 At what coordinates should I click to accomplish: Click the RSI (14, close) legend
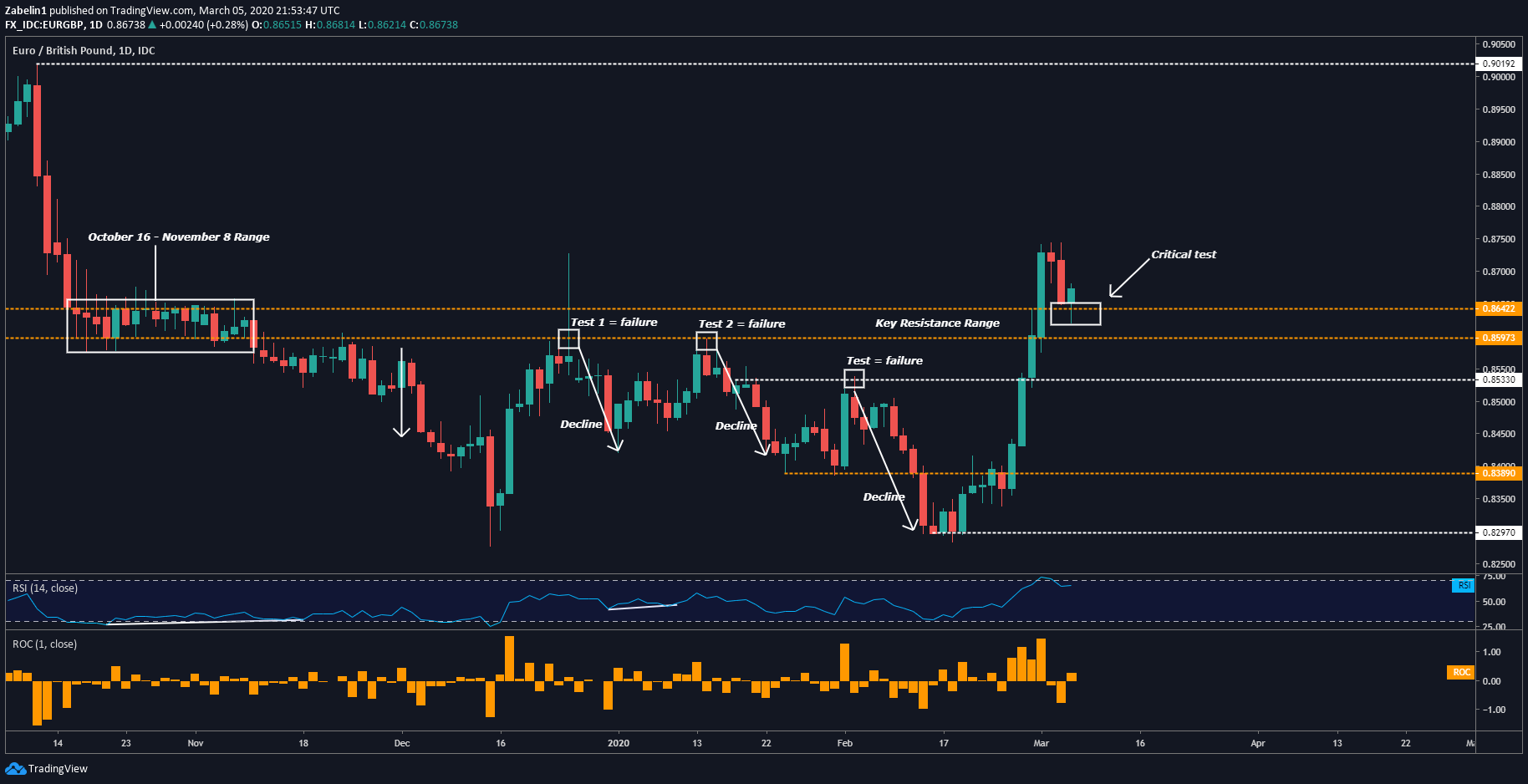pyautogui.click(x=45, y=588)
